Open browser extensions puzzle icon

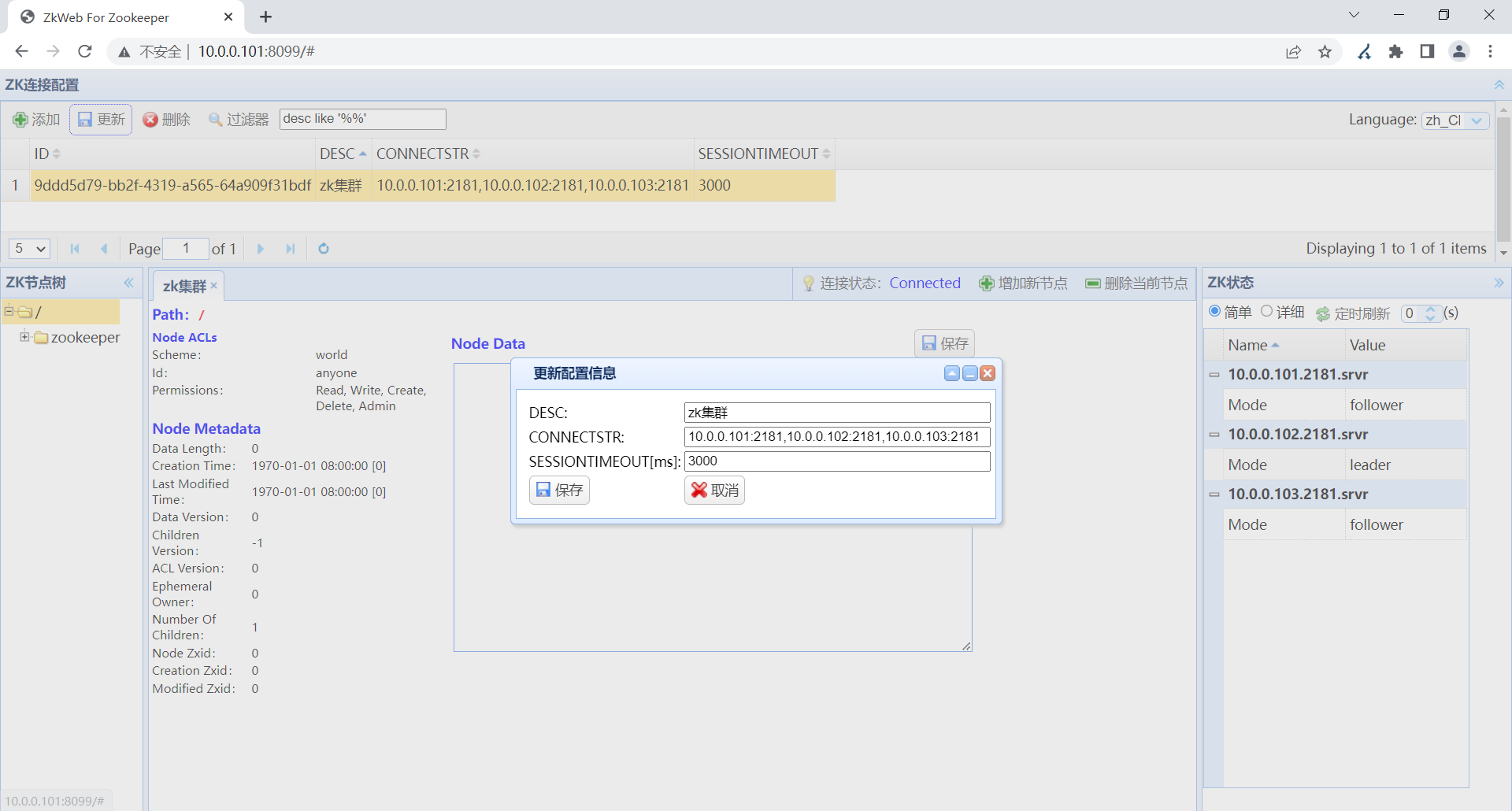click(1396, 52)
